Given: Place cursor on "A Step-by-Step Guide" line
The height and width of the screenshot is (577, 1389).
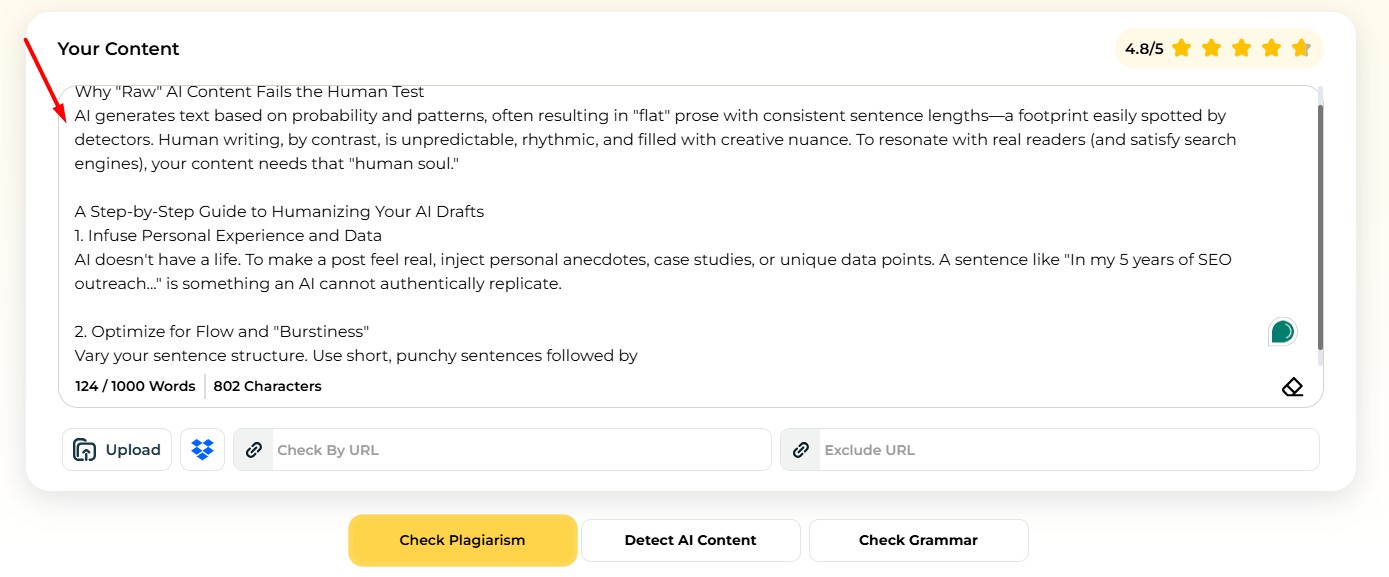Looking at the screenshot, I should 279,212.
